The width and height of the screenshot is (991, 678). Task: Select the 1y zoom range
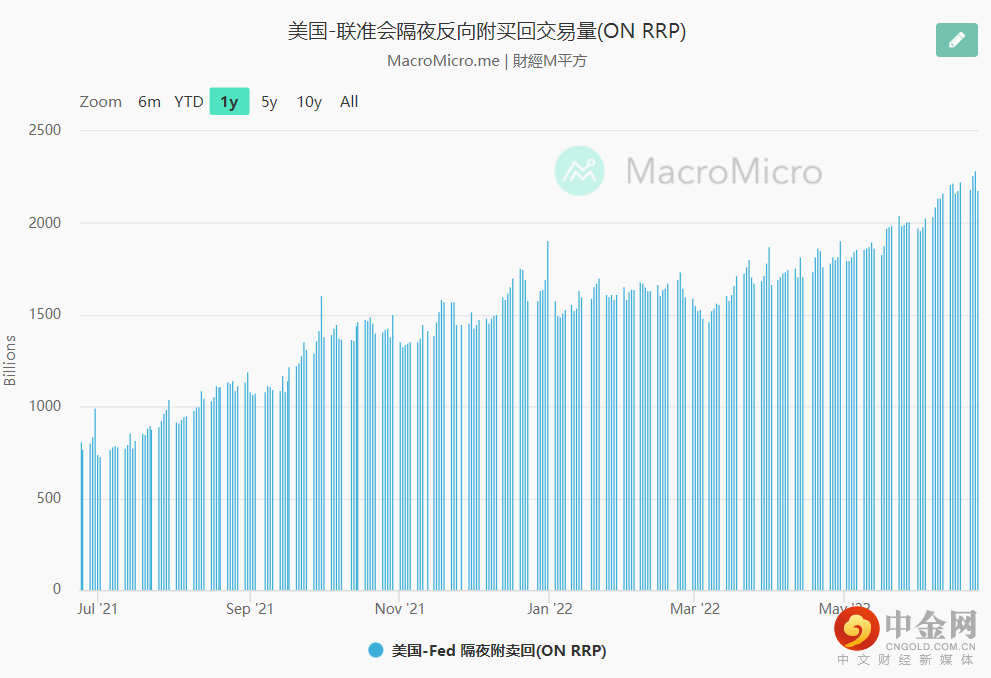229,102
